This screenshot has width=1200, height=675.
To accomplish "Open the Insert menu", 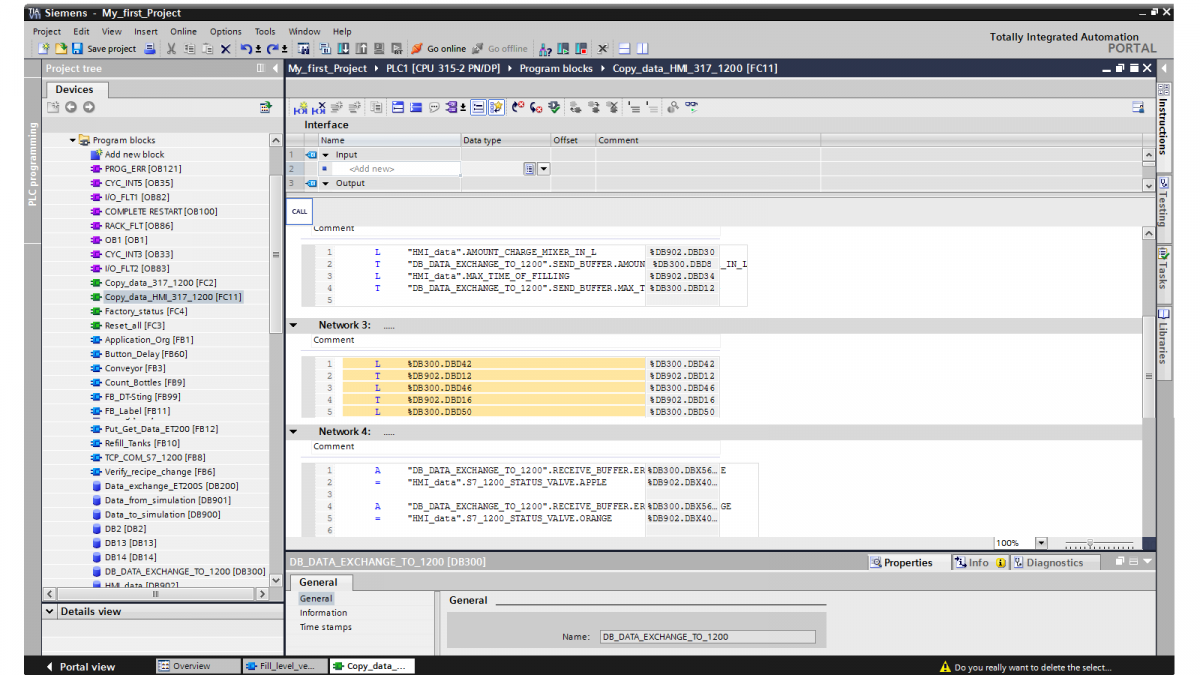I will pyautogui.click(x=146, y=31).
